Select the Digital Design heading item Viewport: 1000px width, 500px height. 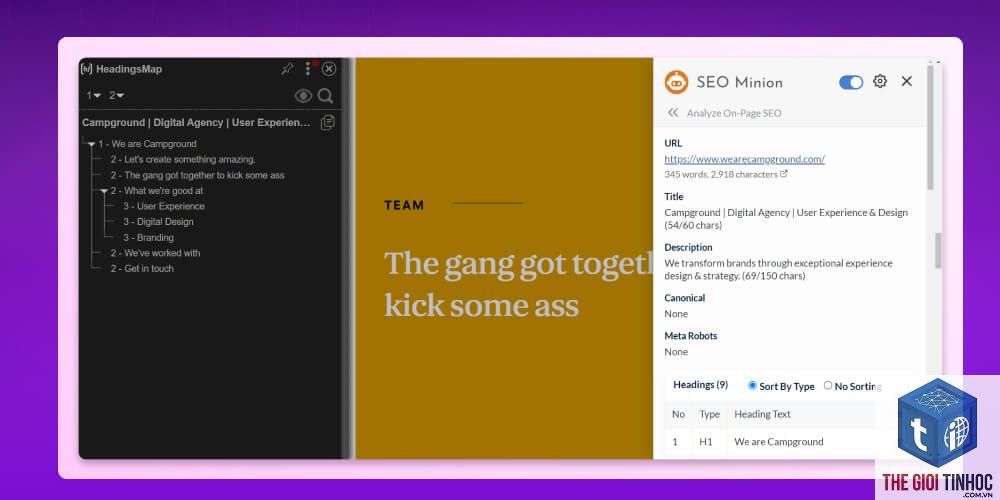point(158,222)
